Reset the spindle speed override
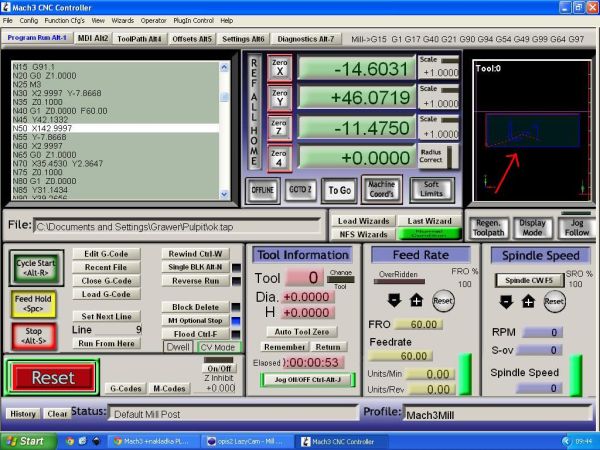 (554, 302)
